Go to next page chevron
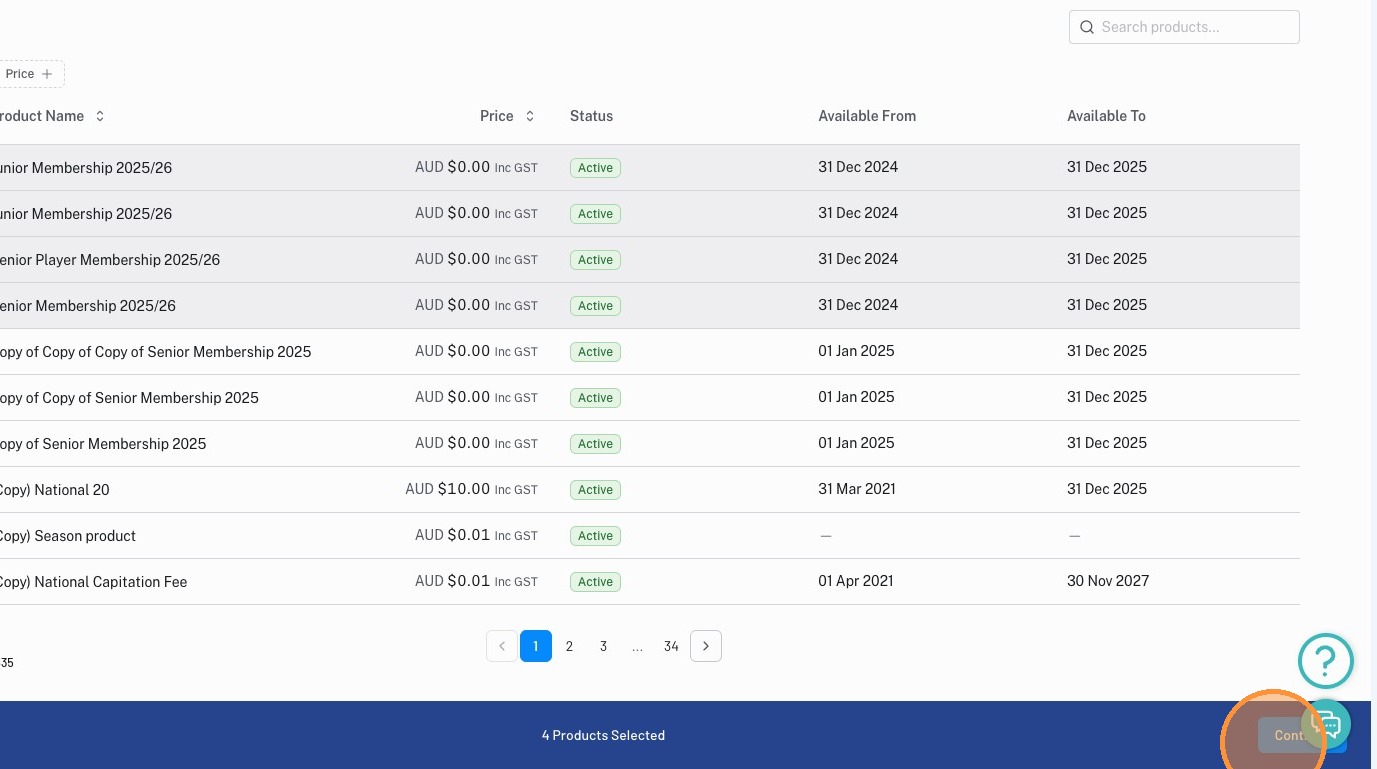This screenshot has width=1377, height=769. [x=706, y=646]
